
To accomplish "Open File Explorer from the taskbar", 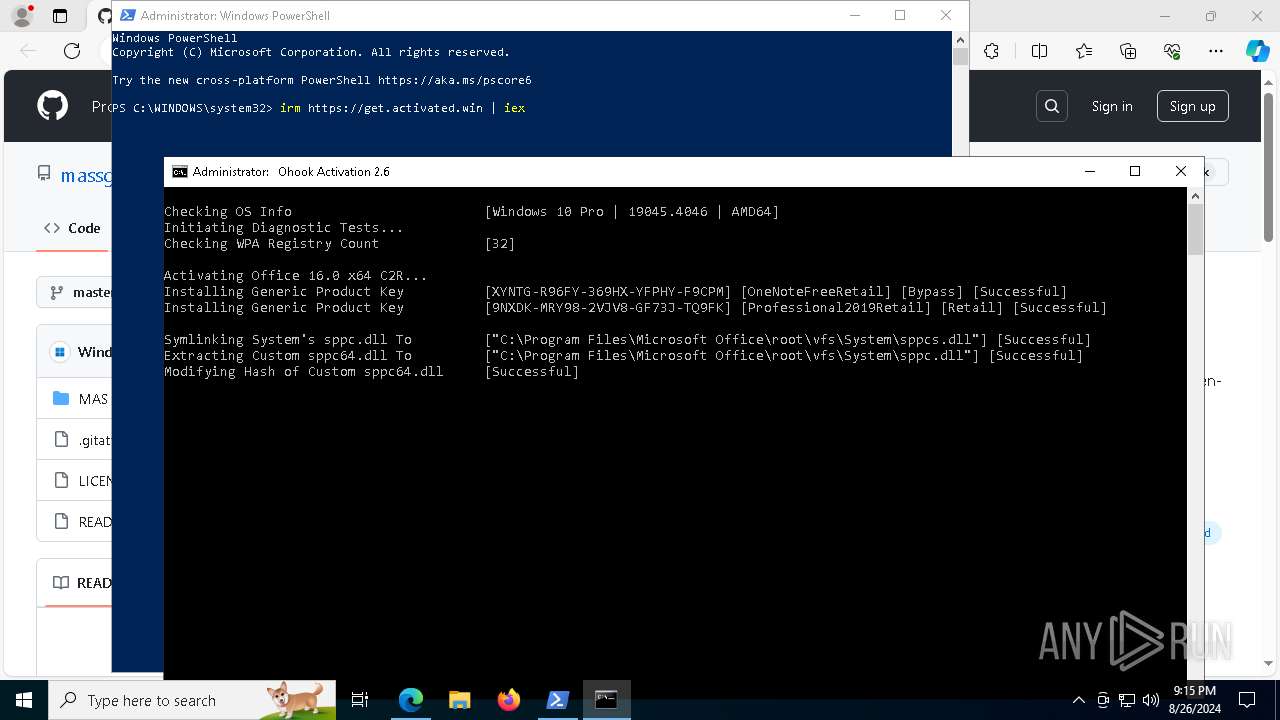I will pyautogui.click(x=460, y=700).
